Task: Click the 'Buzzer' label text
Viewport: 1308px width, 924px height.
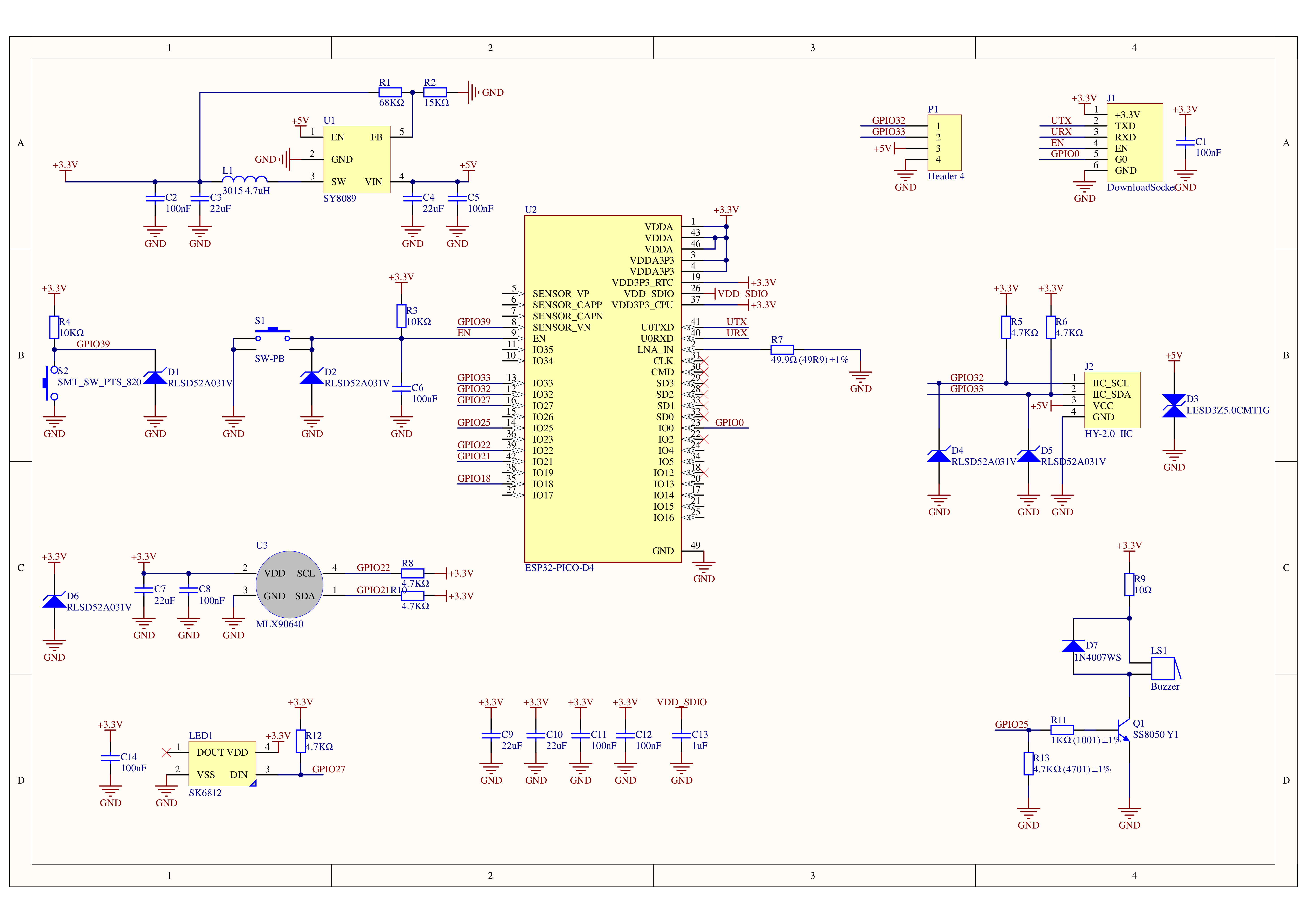Action: pyautogui.click(x=1165, y=687)
